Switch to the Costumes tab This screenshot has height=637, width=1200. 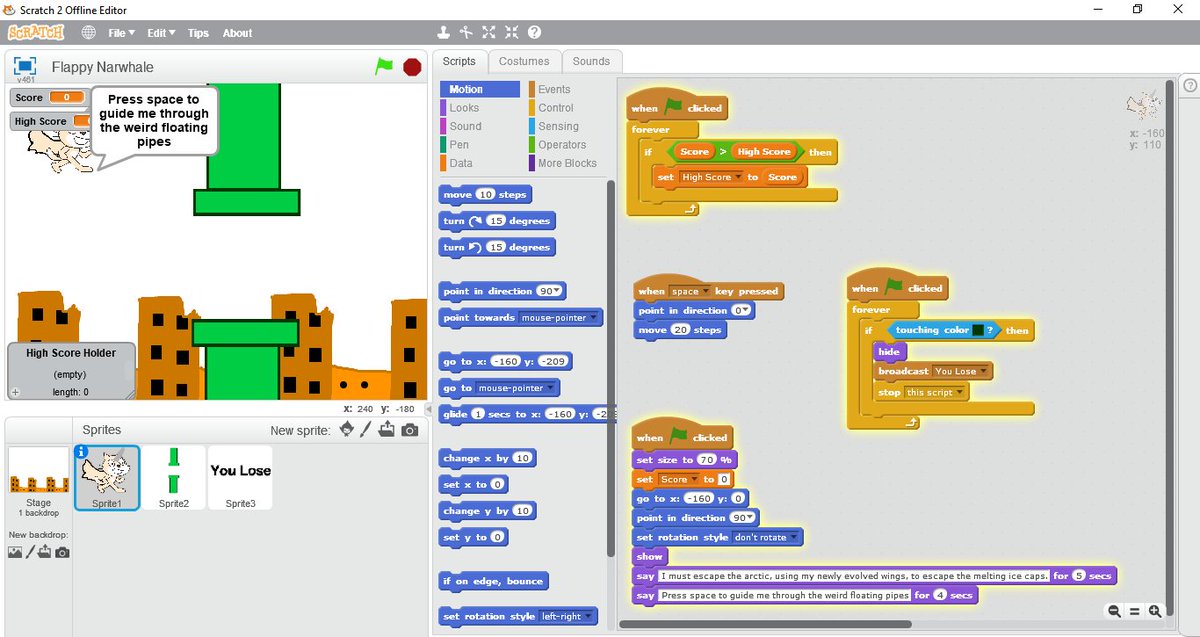[x=524, y=61]
